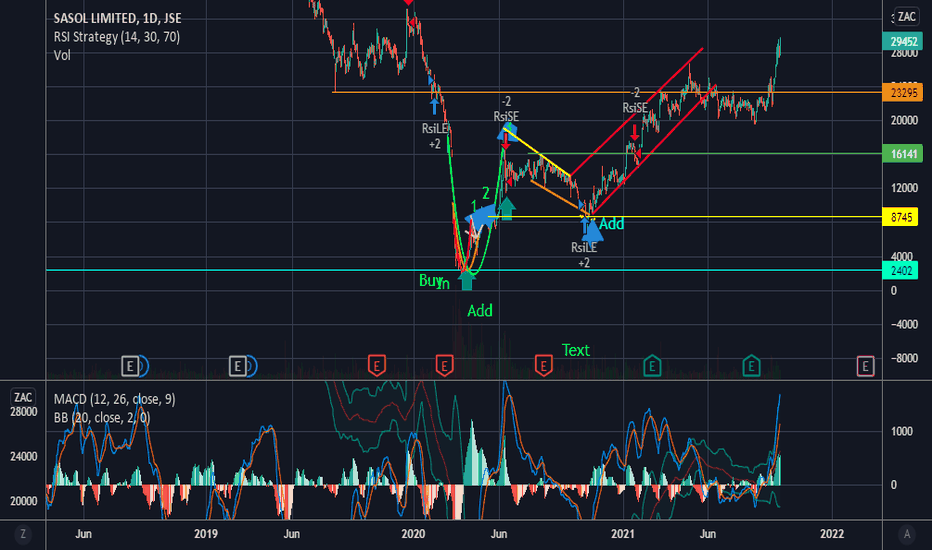Click the 2020 label on the time axis
Viewport: 932px width, 550px height.
click(x=413, y=534)
